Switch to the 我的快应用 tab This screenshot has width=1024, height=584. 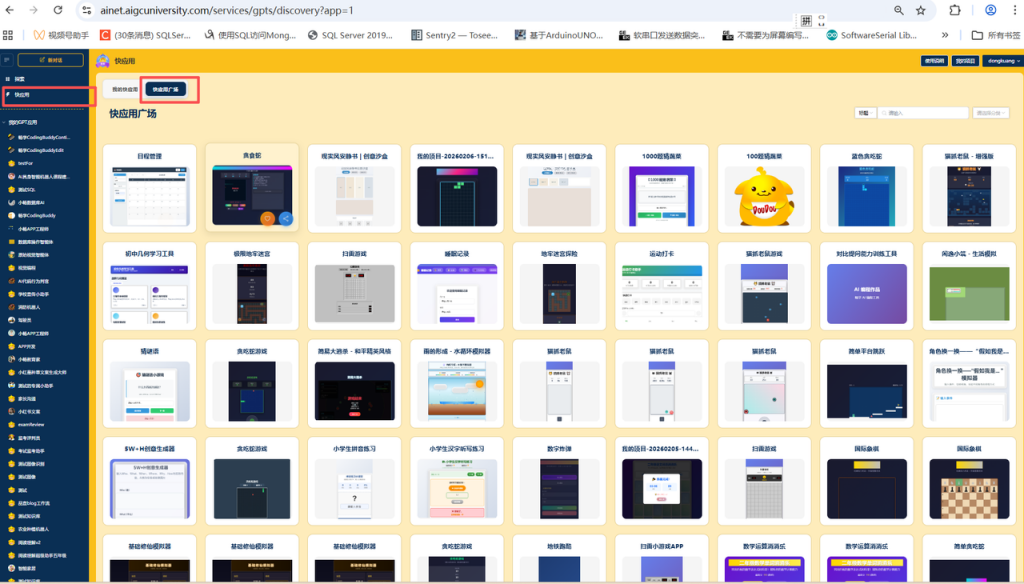tap(124, 89)
